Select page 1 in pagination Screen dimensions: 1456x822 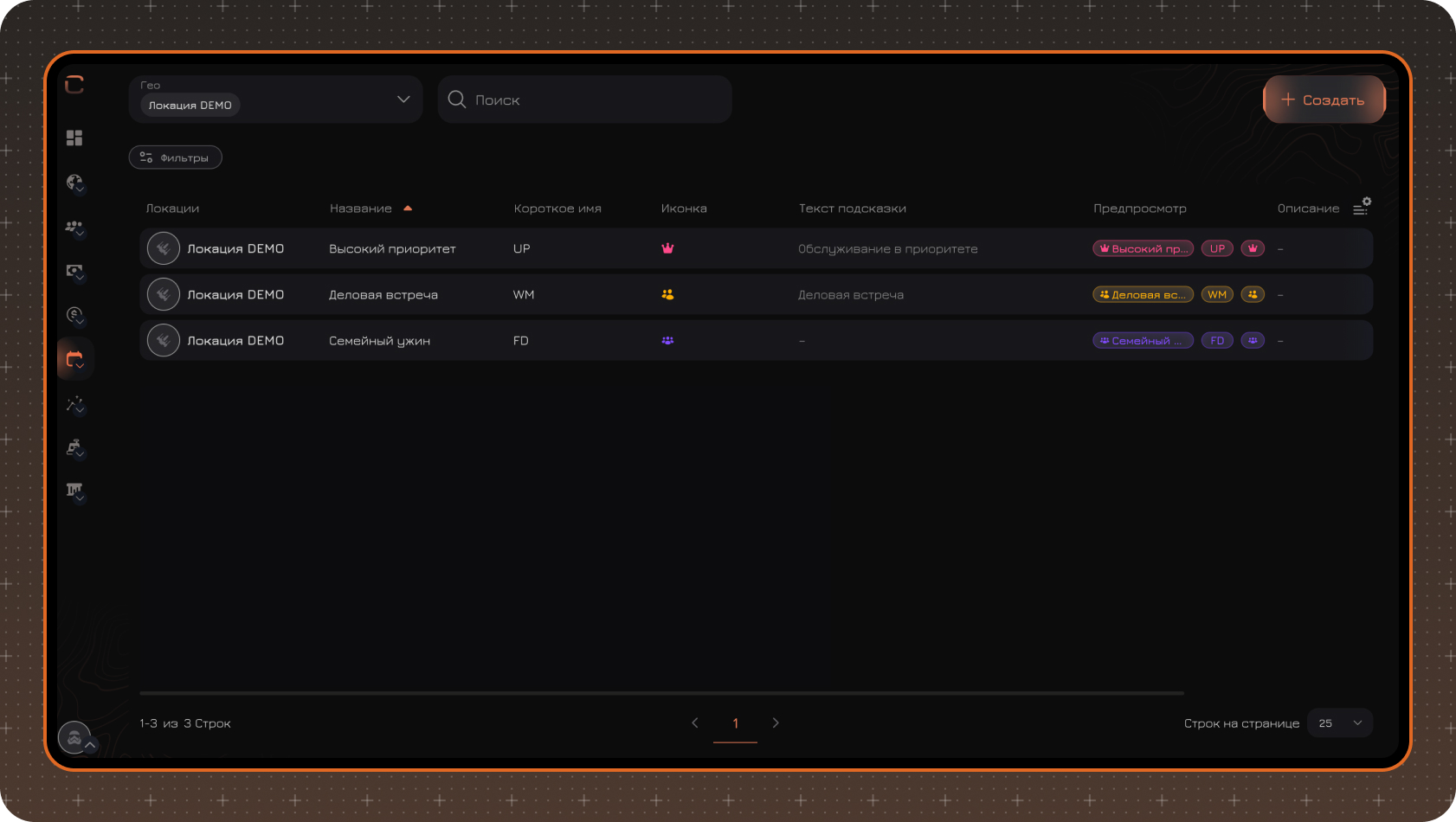pos(736,723)
